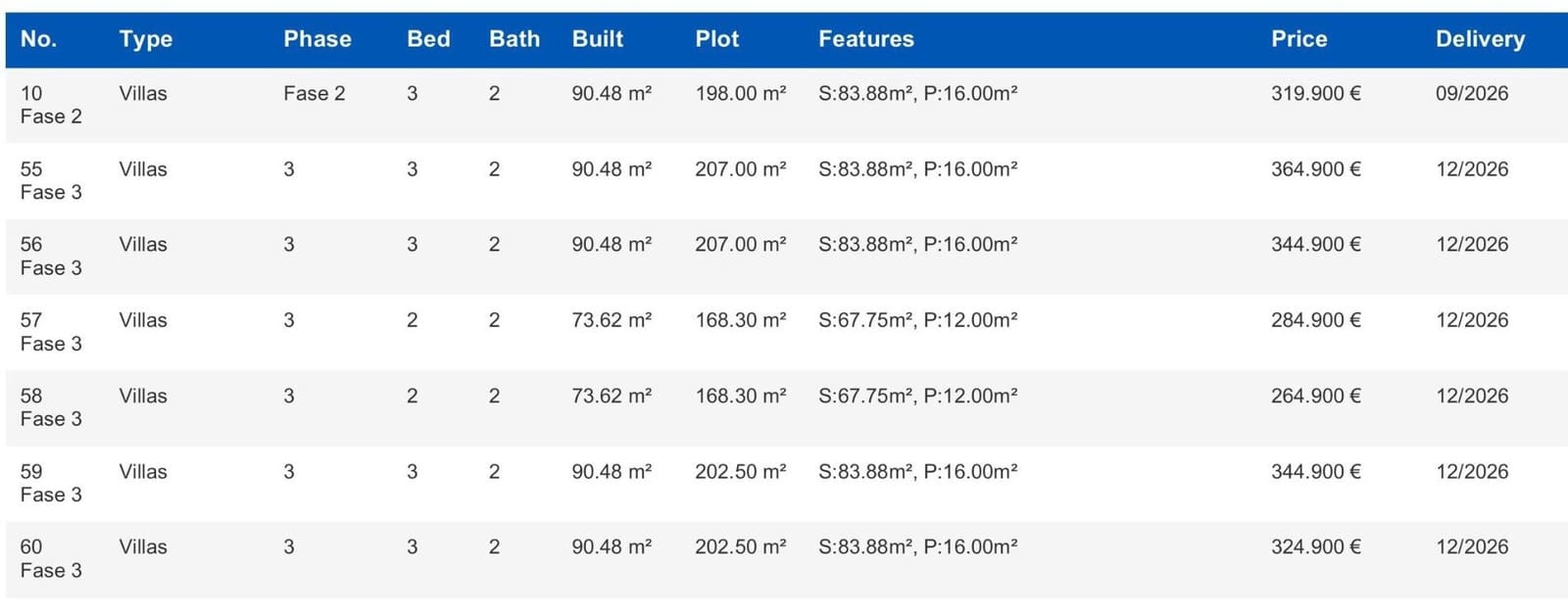The width and height of the screenshot is (1568, 615).
Task: Click the "No." column header
Action: coord(38,39)
